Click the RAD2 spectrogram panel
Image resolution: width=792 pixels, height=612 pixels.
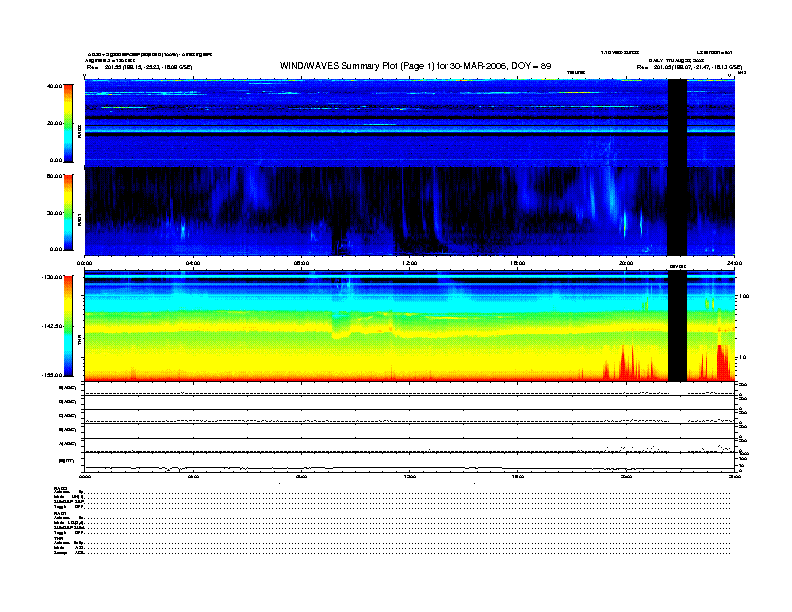[x=409, y=123]
